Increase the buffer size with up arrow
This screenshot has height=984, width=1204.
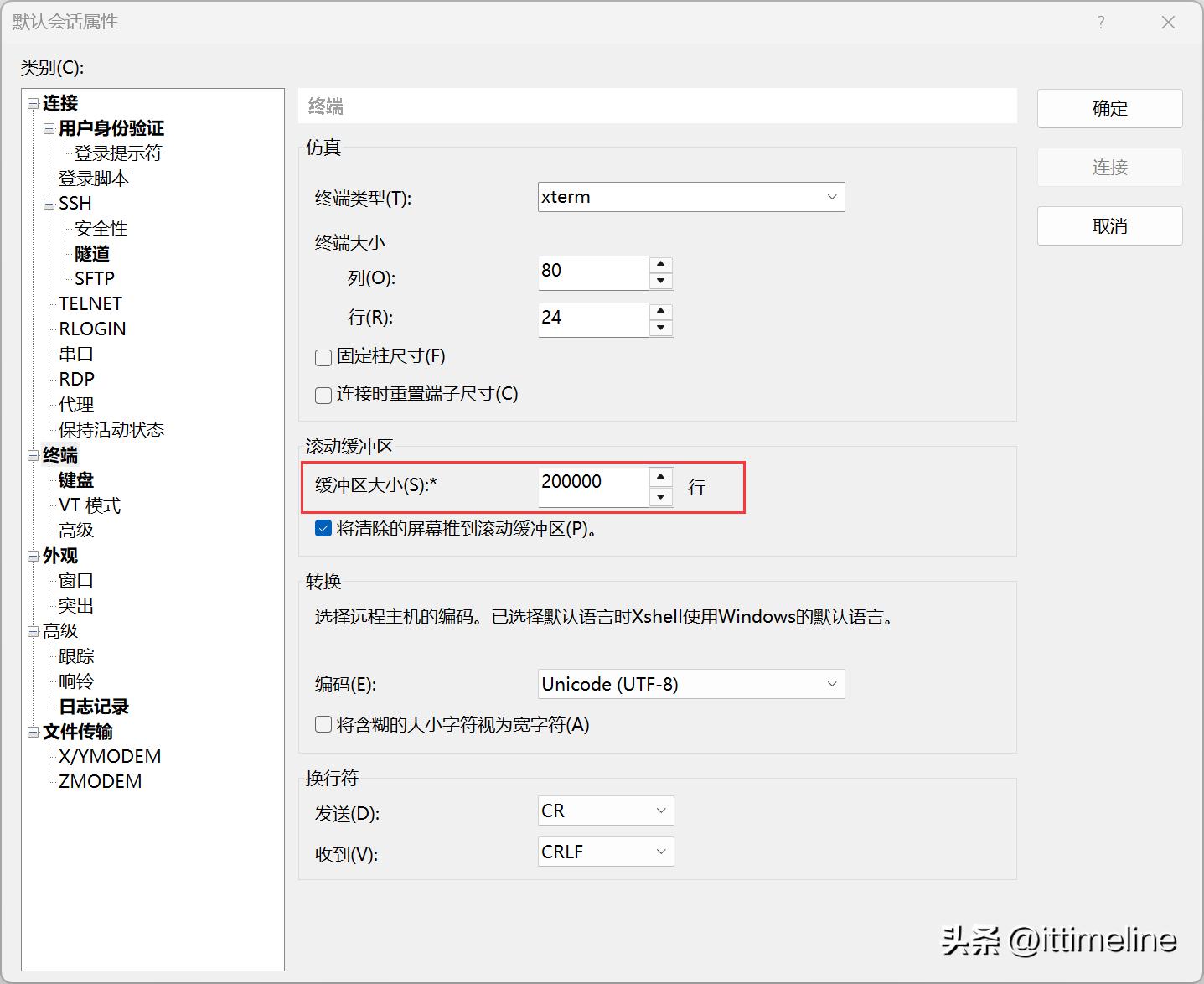(661, 477)
